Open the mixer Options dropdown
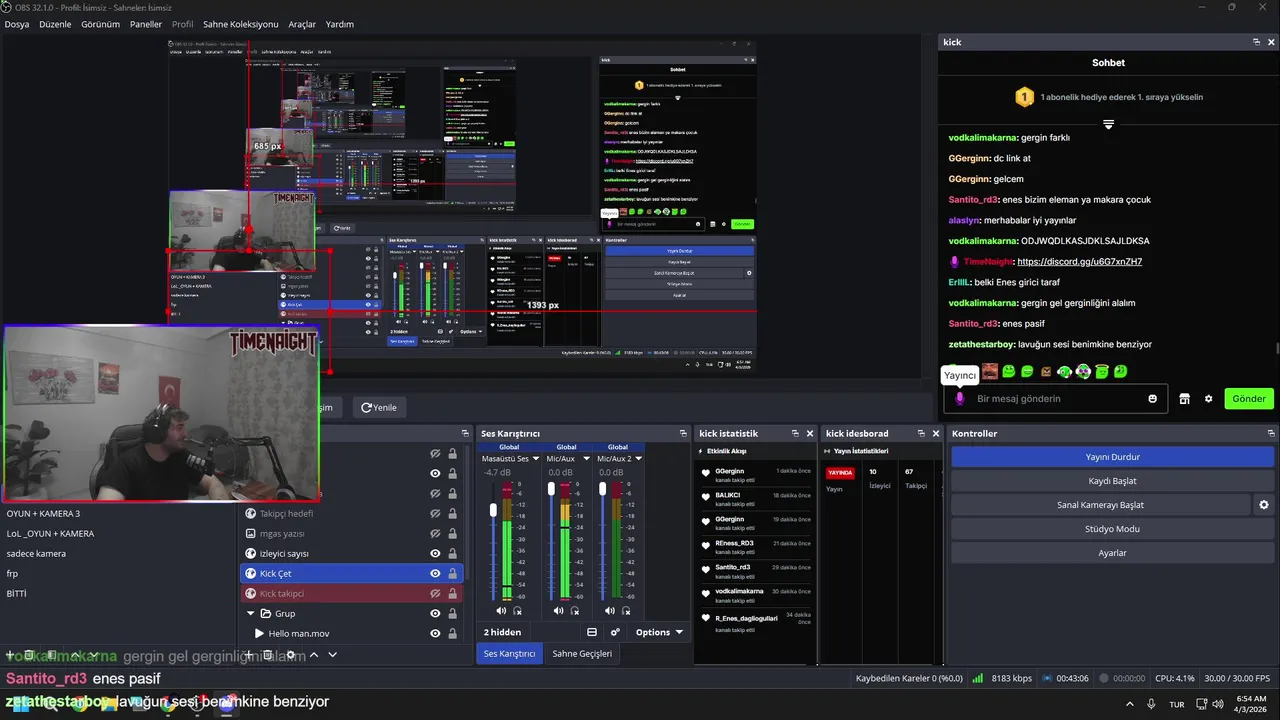 659,632
